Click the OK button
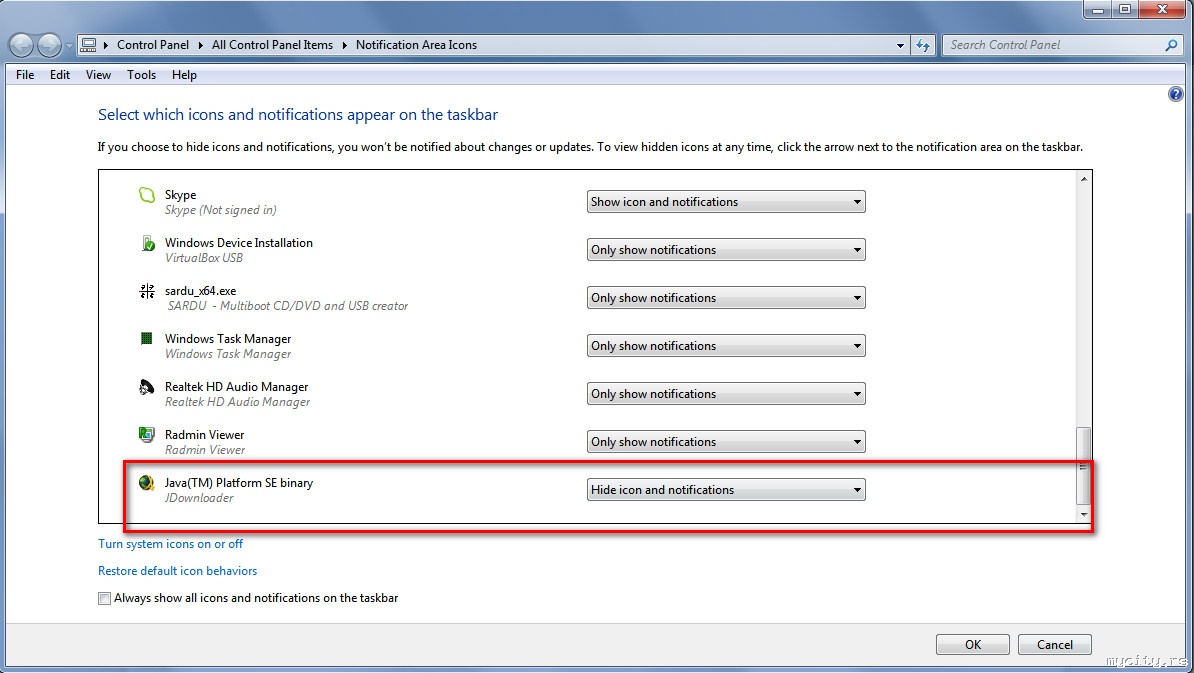 [972, 644]
